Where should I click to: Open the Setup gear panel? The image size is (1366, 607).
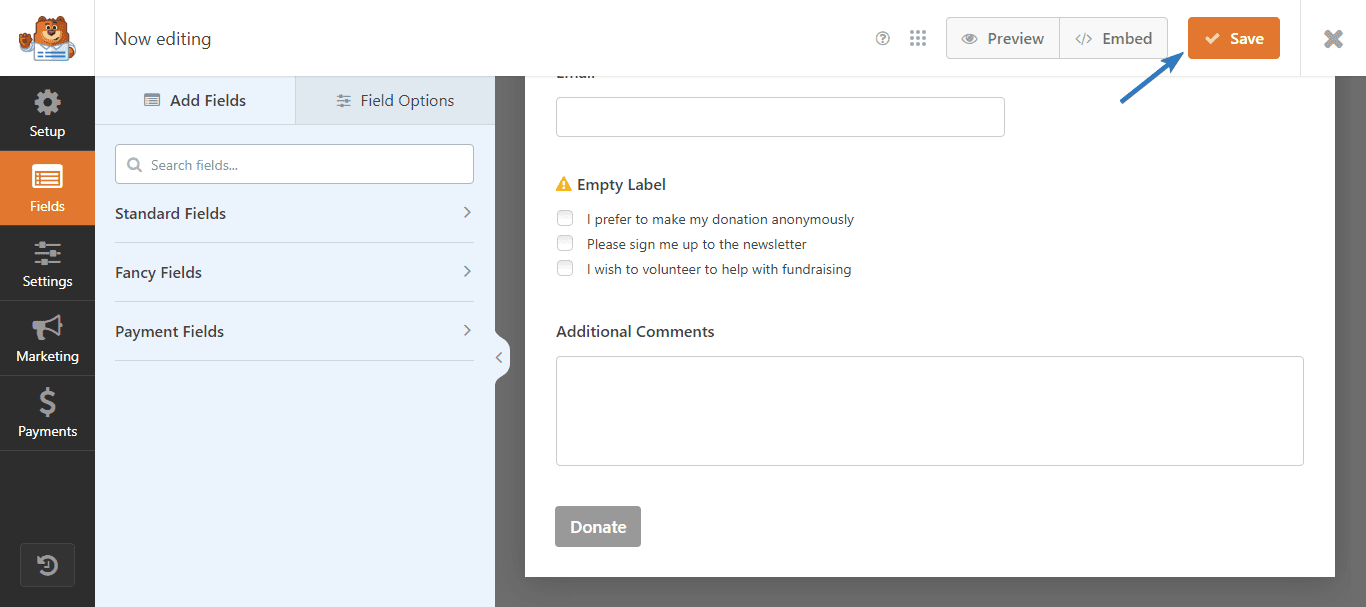pos(47,113)
